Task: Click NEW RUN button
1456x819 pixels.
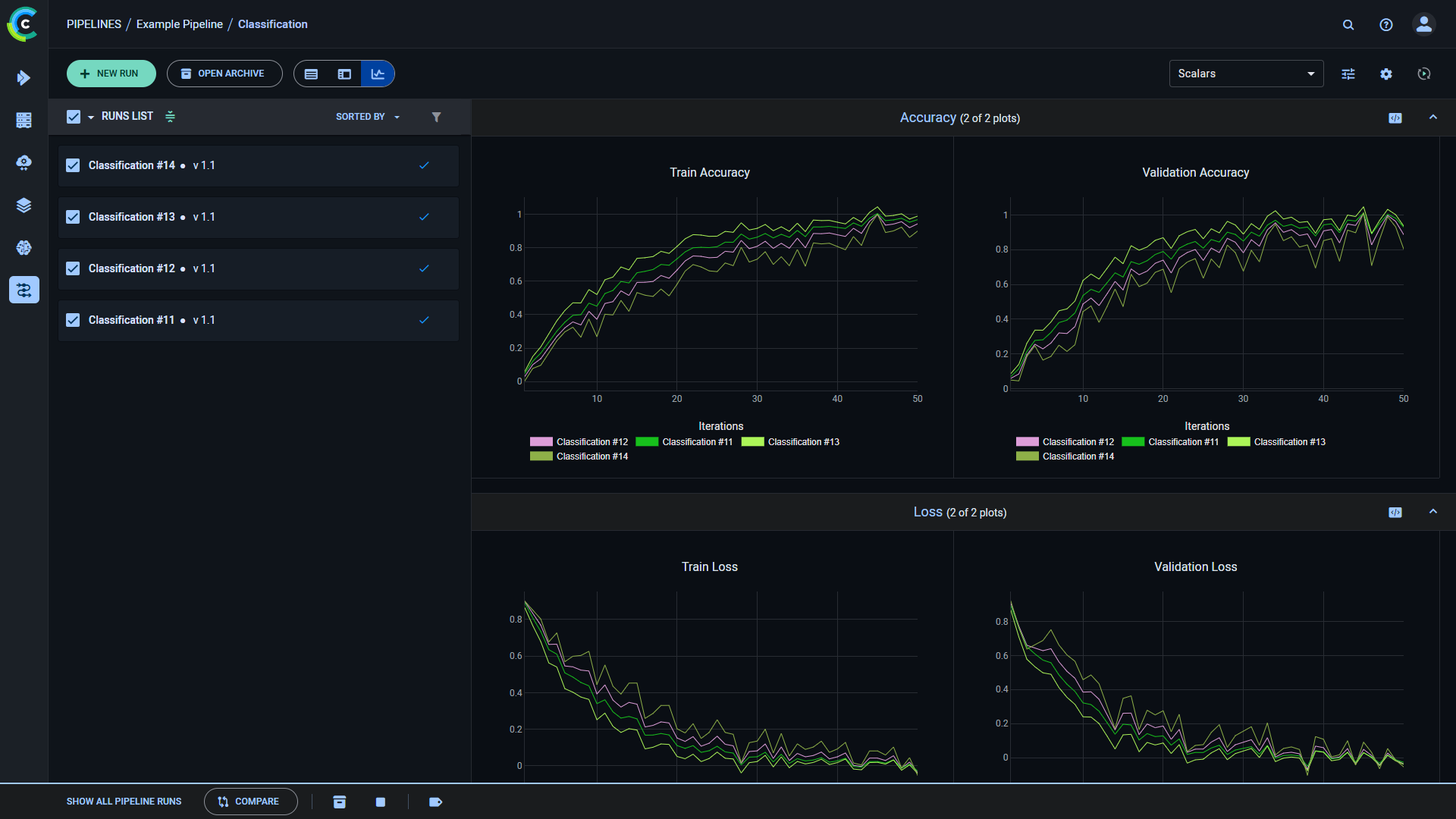Action: 111,74
